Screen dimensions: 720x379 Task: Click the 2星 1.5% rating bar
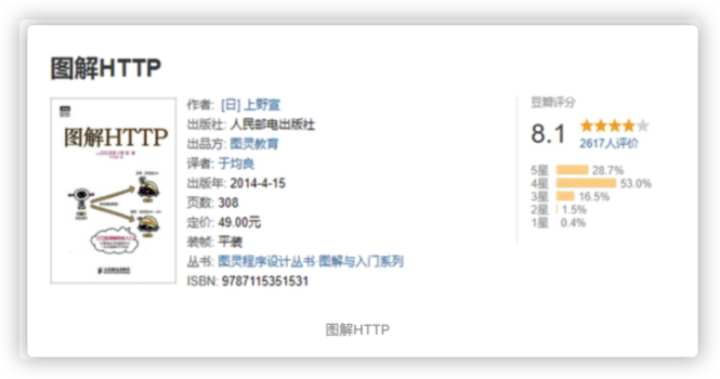click(x=557, y=209)
